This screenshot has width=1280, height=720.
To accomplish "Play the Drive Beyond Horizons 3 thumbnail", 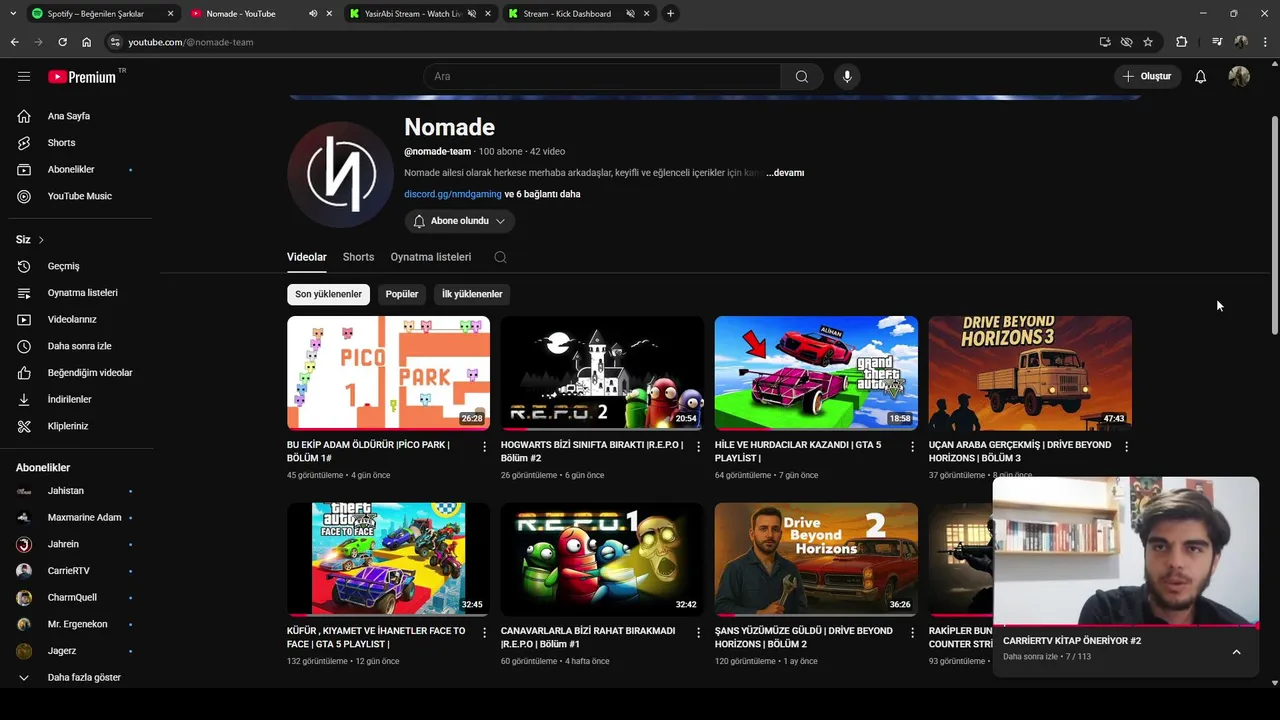I will 1030,373.
